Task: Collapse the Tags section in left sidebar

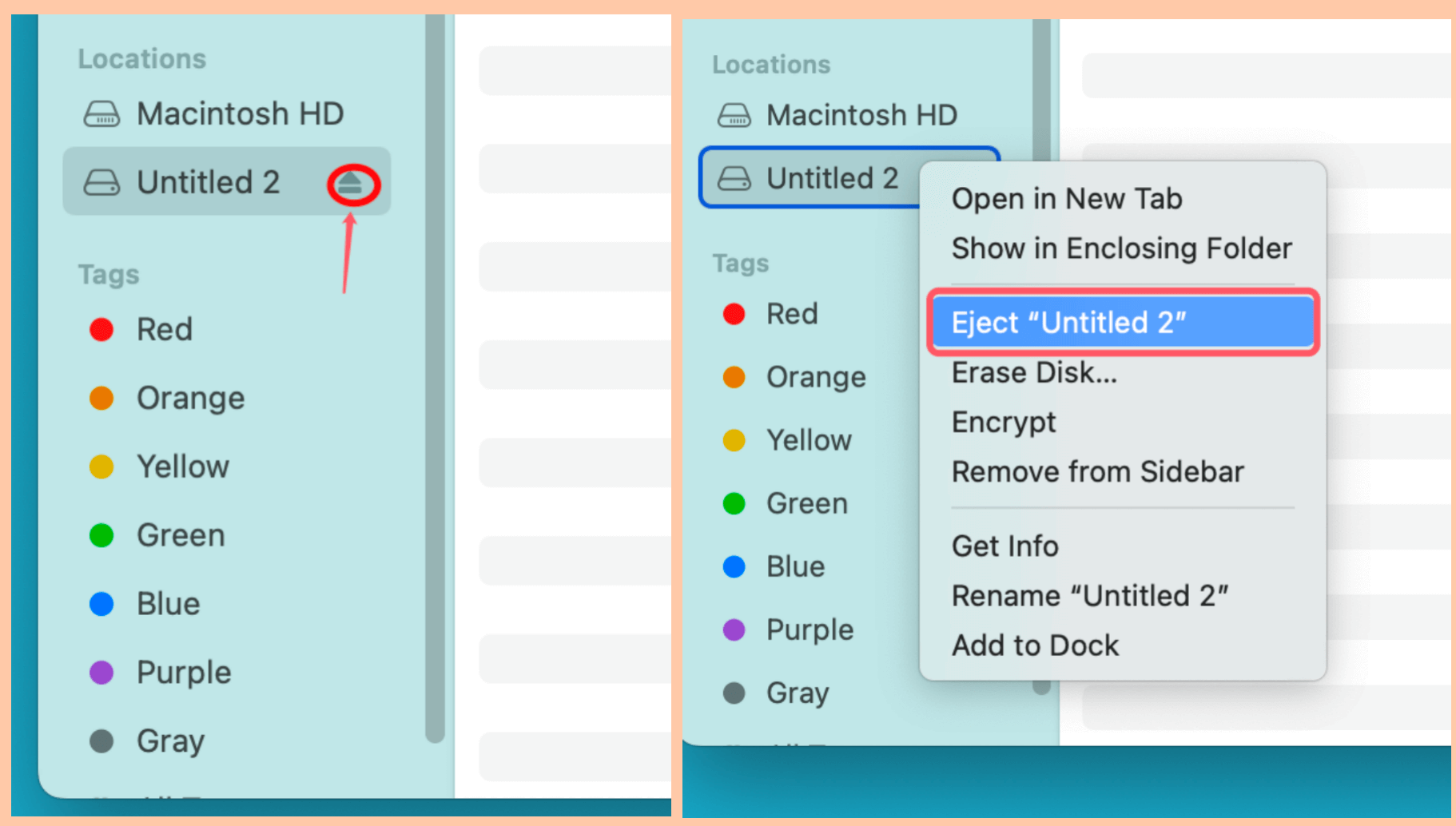Action: click(109, 274)
